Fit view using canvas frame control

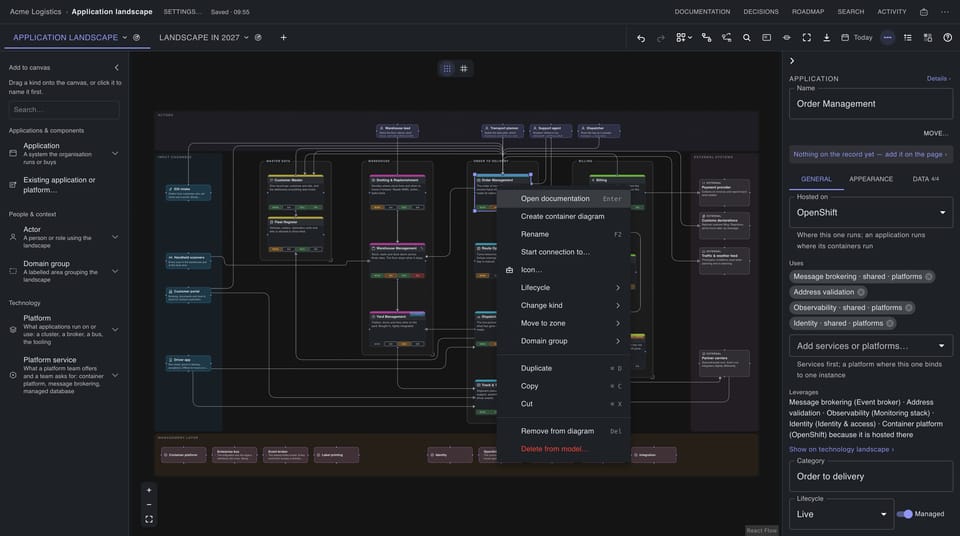click(x=149, y=519)
